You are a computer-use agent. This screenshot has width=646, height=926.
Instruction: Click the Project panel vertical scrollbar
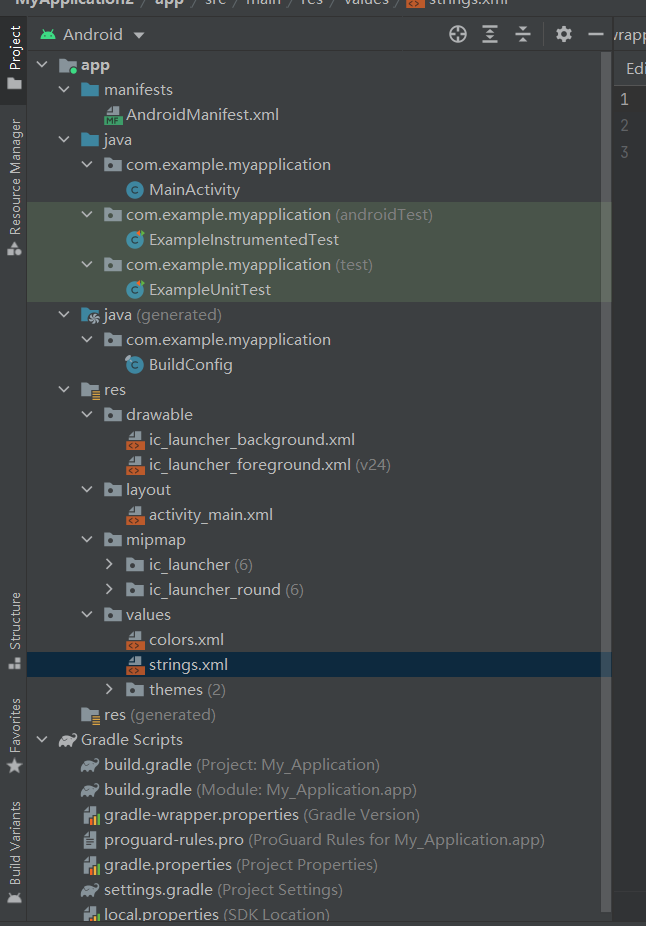pyautogui.click(x=605, y=481)
